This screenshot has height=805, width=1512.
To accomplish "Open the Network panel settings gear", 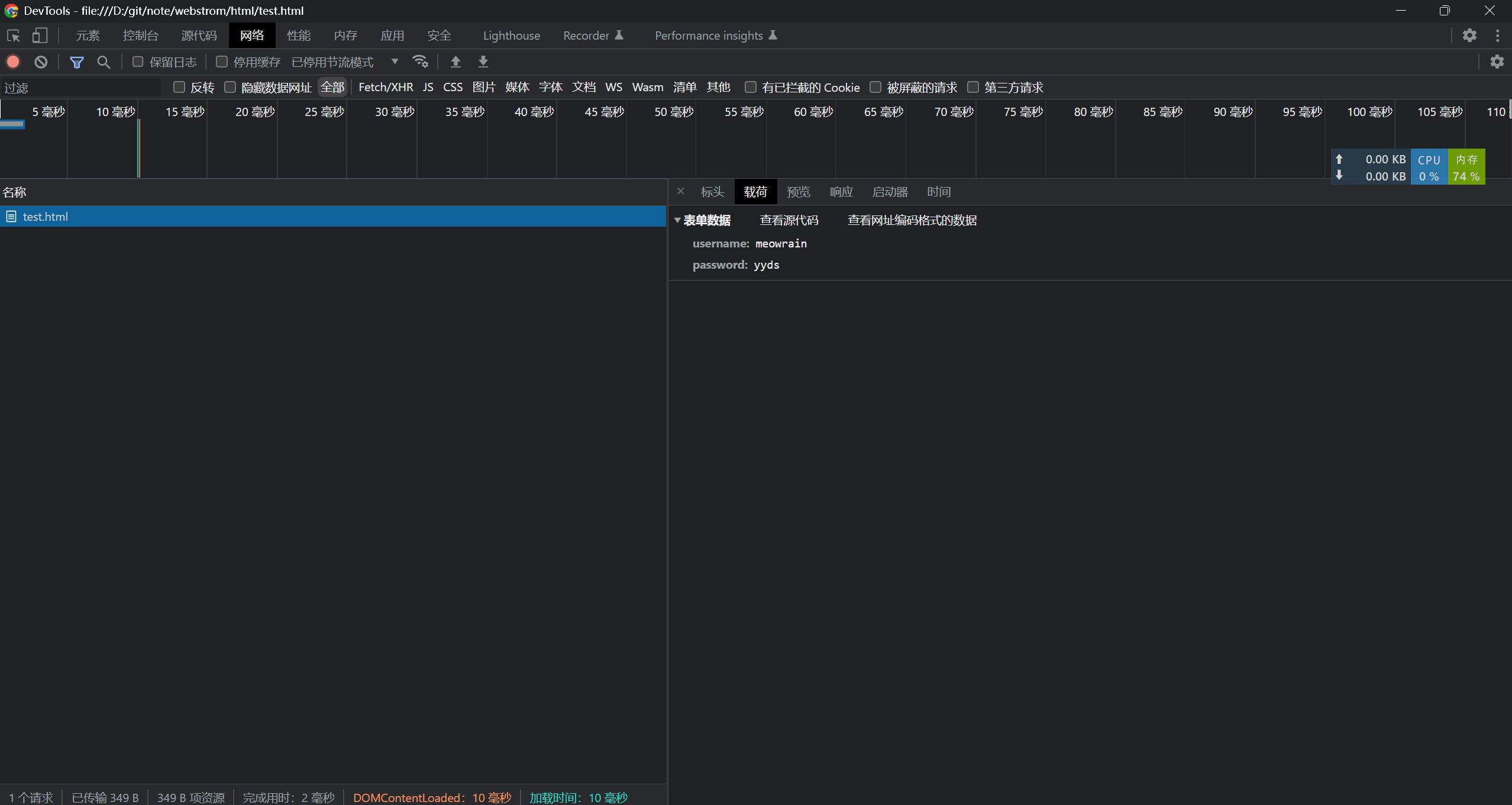I will (1497, 62).
